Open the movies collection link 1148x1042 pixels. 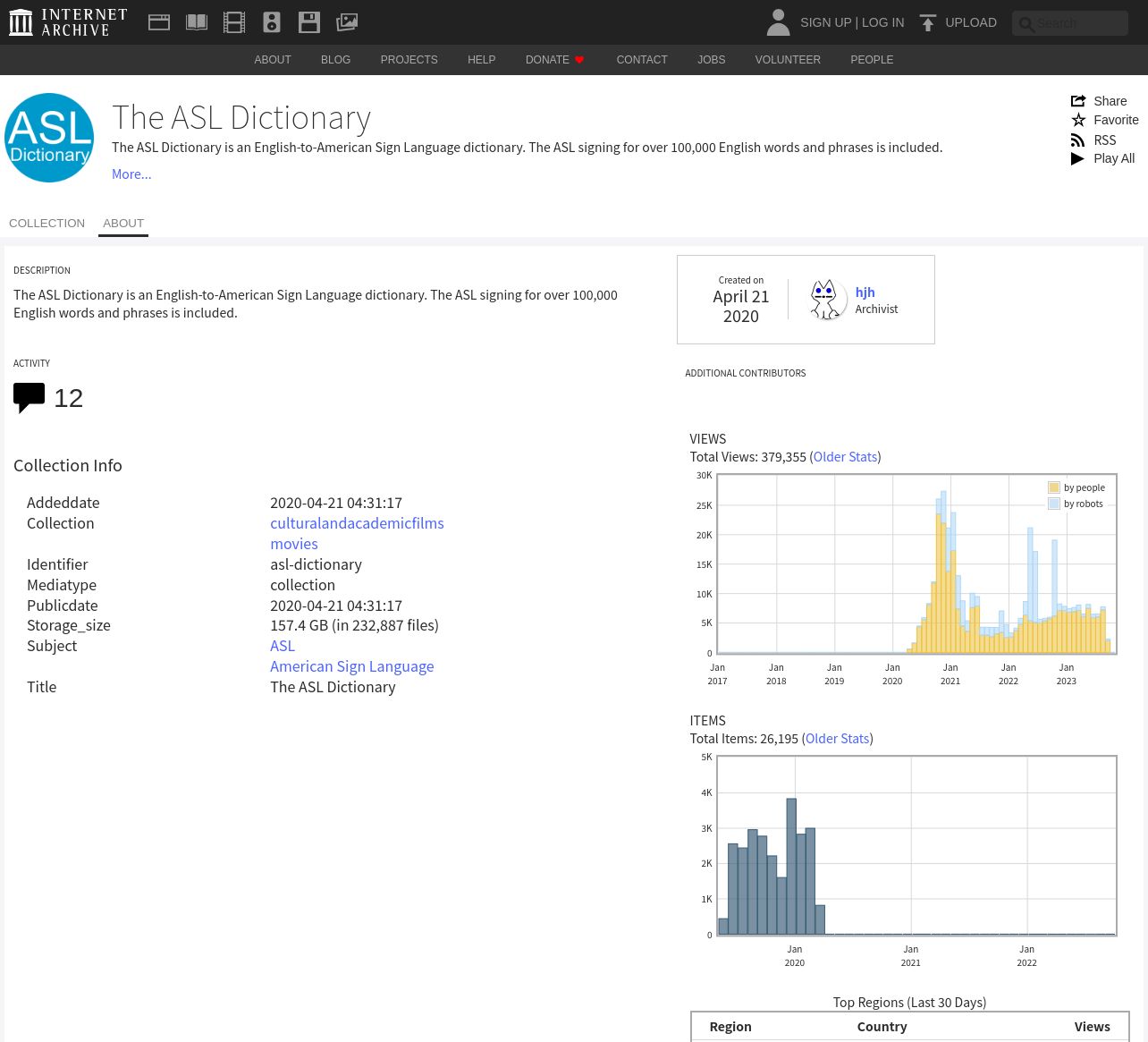(294, 544)
